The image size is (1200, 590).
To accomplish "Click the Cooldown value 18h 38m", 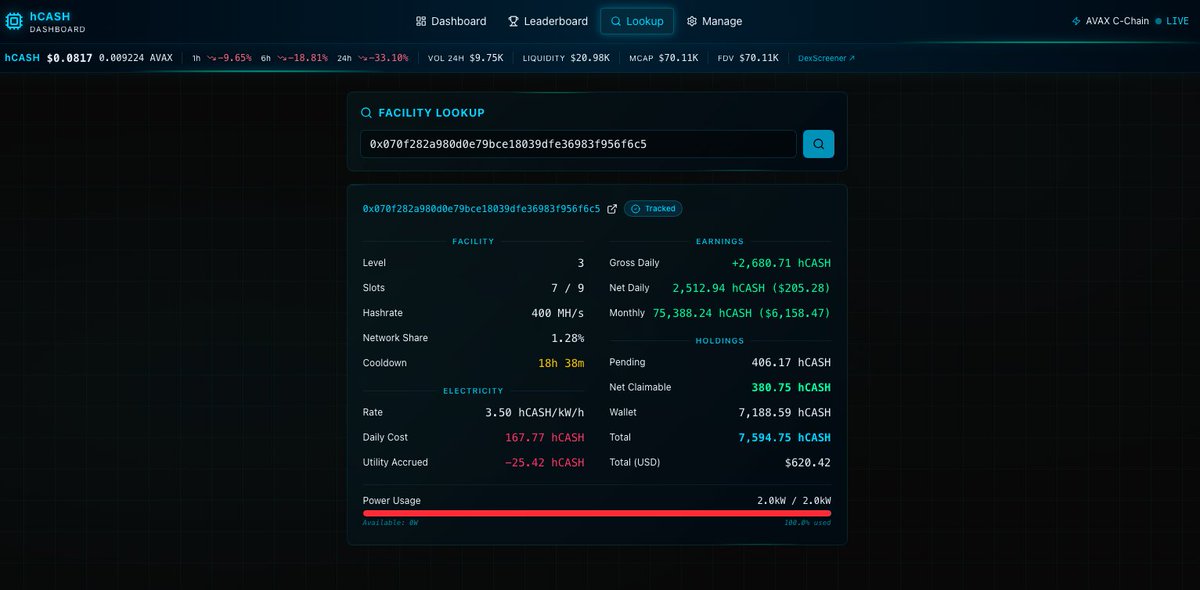I will [x=561, y=363].
